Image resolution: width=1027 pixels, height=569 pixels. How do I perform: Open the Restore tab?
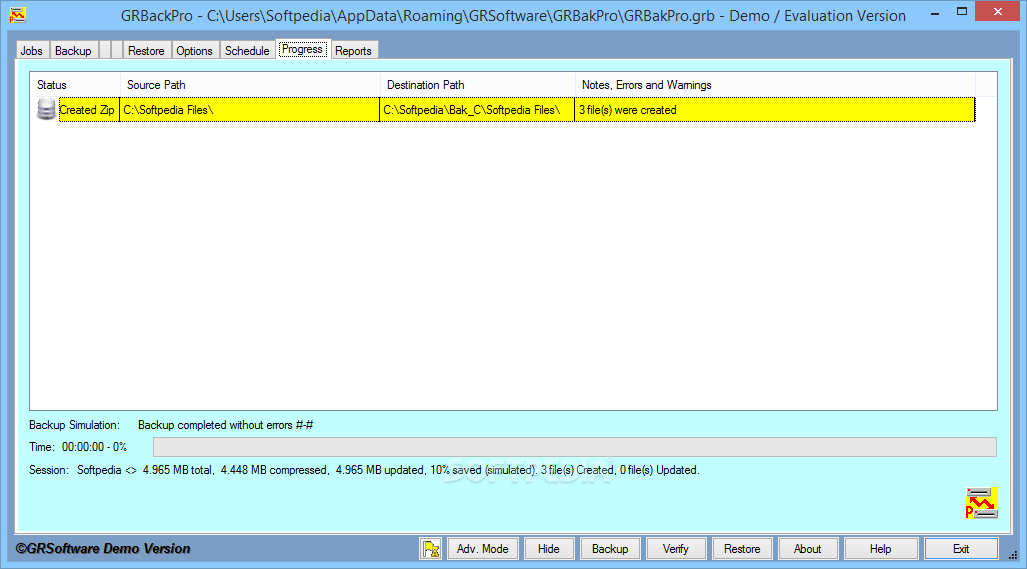pyautogui.click(x=146, y=50)
